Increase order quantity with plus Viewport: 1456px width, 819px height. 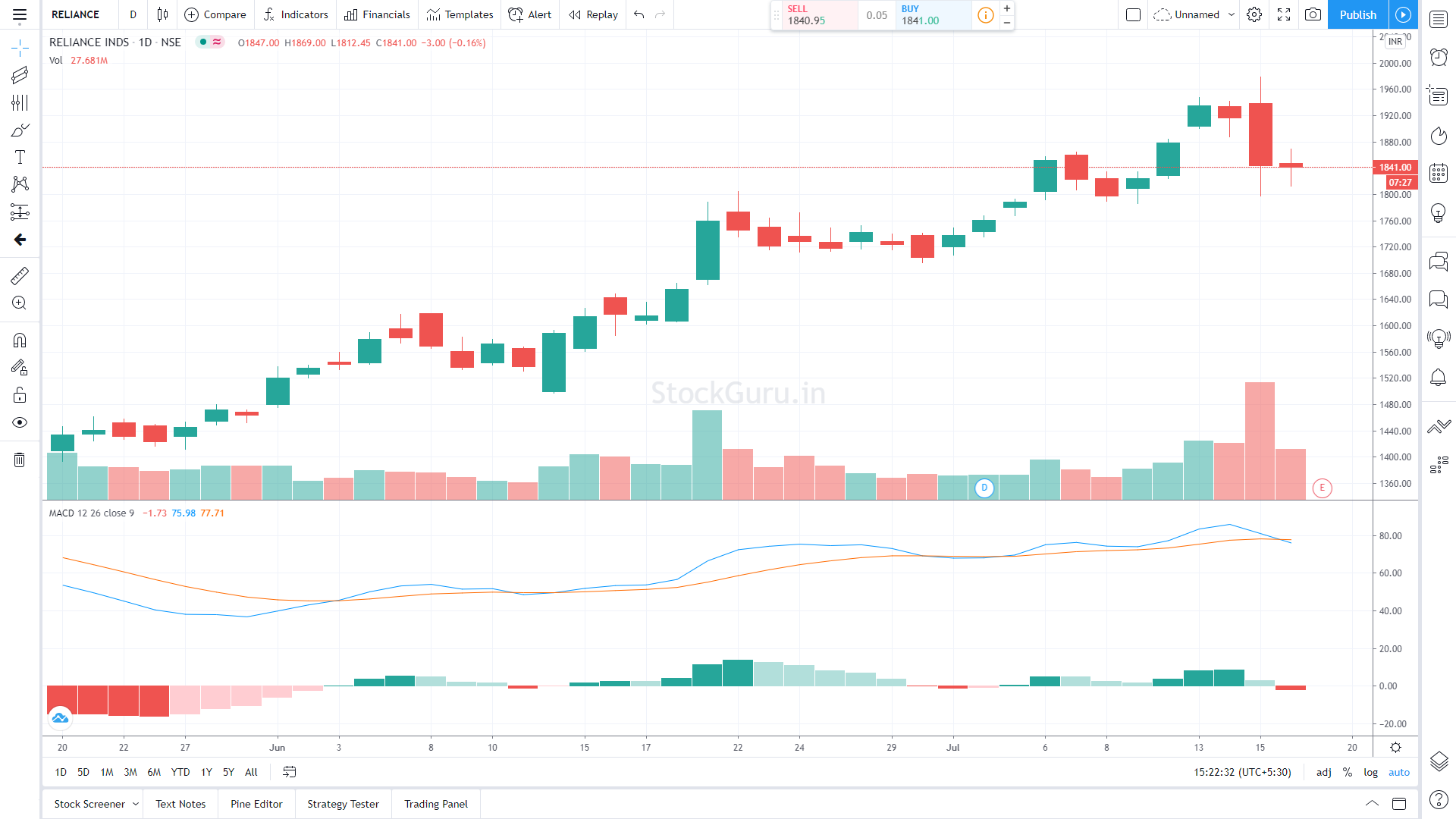click(1007, 8)
